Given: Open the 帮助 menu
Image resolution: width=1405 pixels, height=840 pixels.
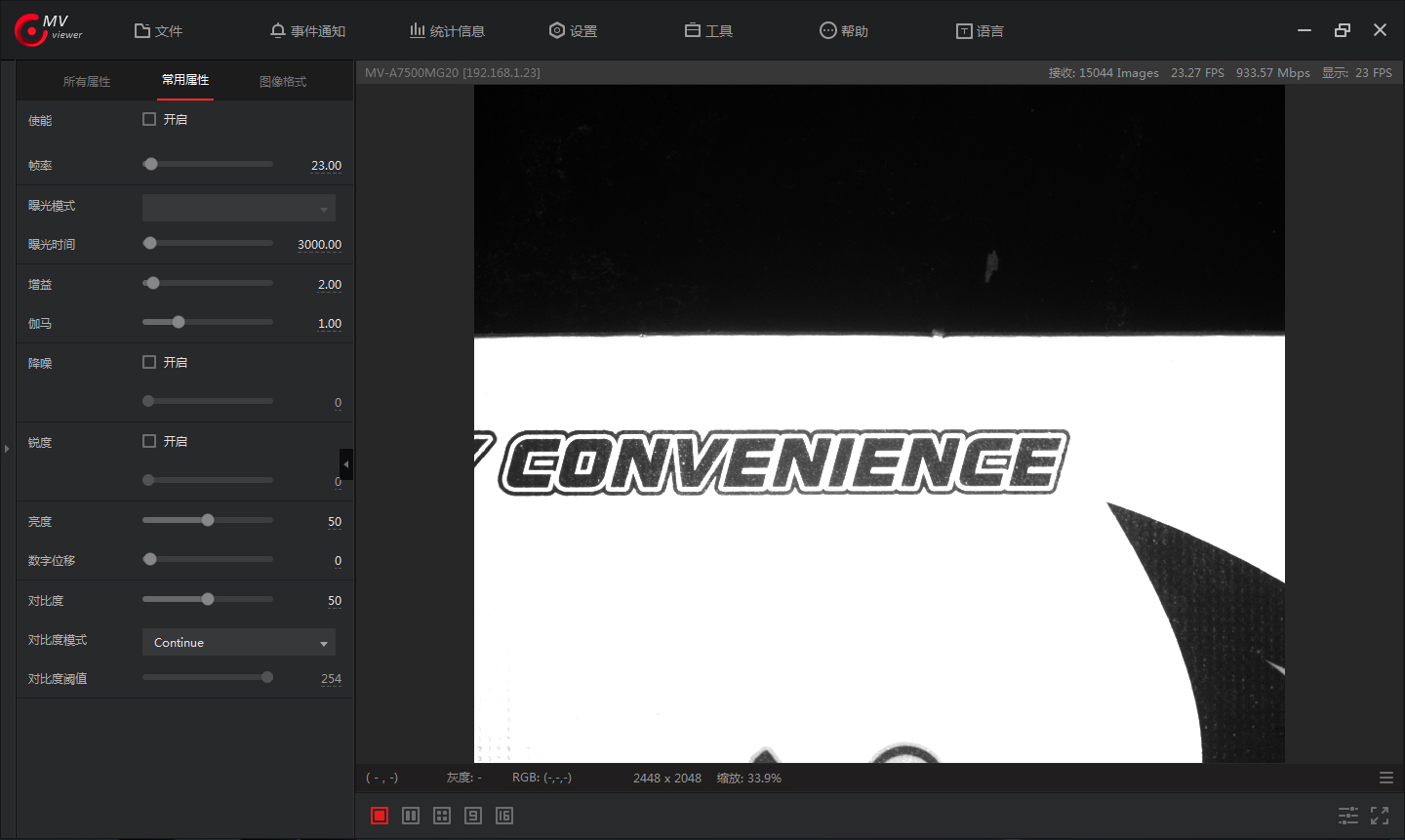Looking at the screenshot, I should pos(844,31).
